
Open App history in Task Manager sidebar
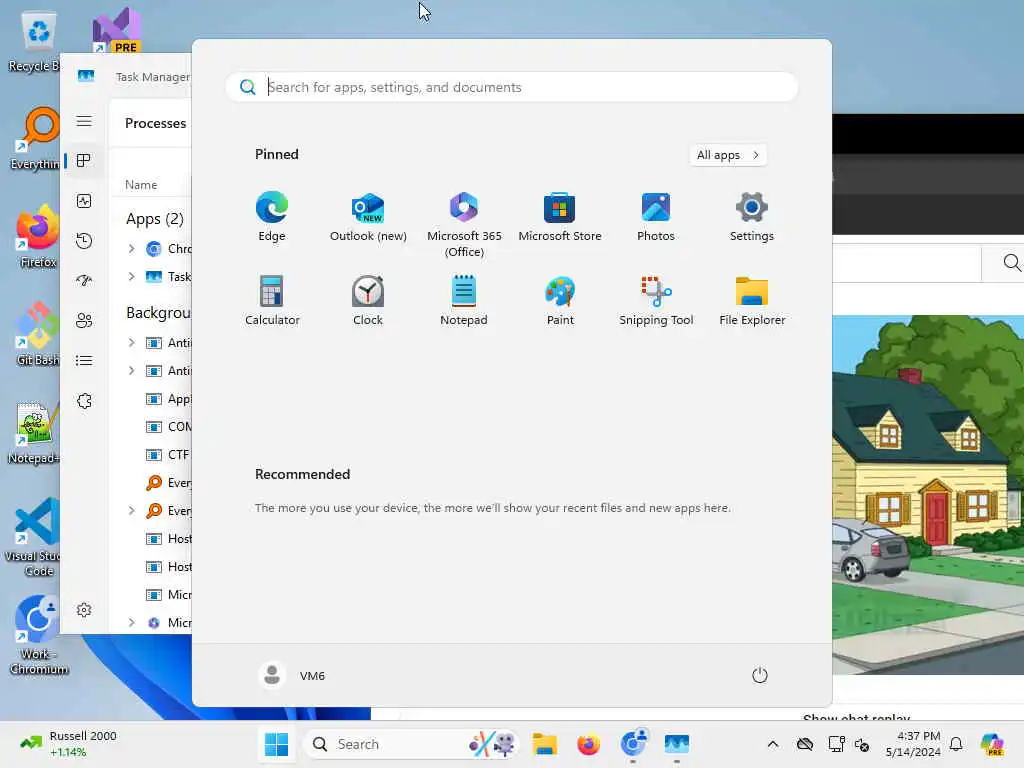[x=84, y=241]
